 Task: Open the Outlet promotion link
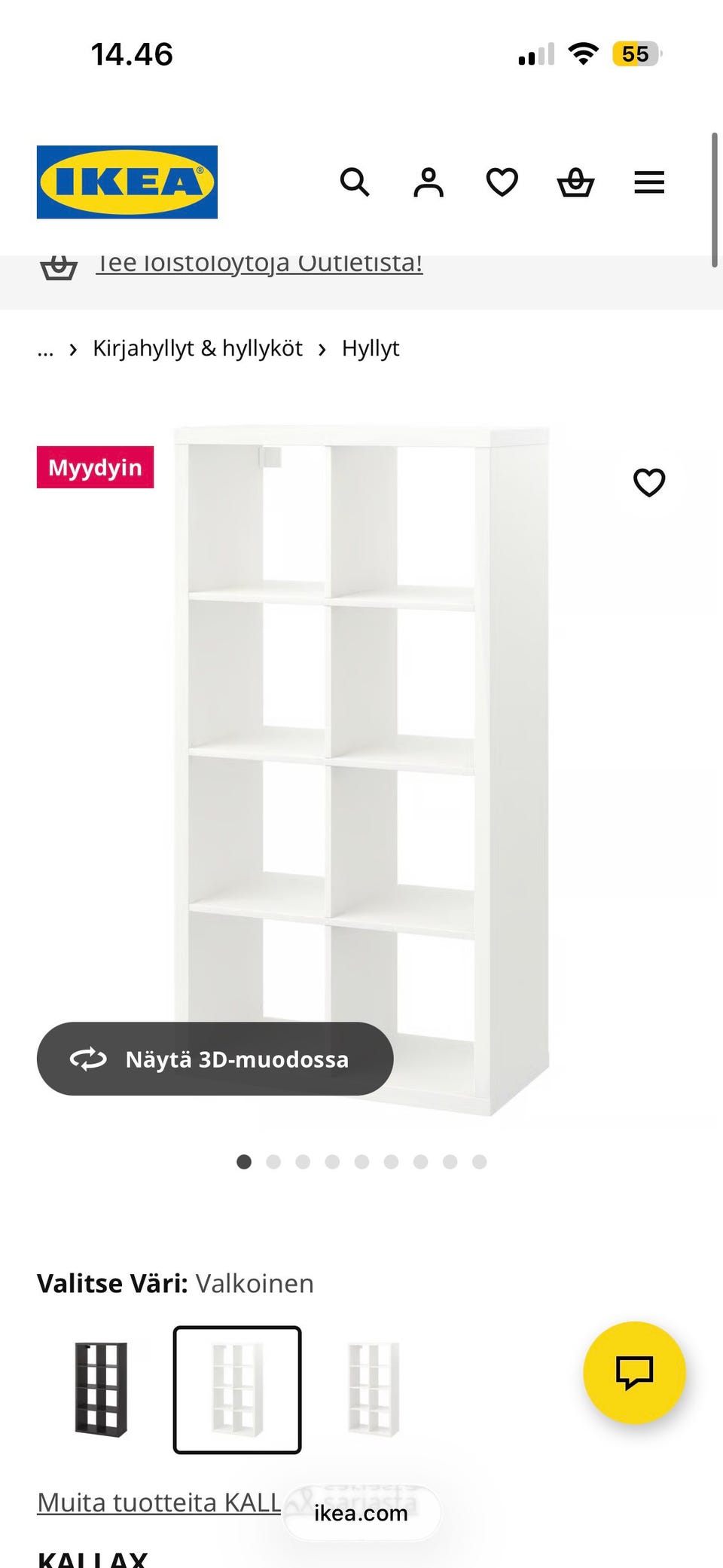[259, 264]
